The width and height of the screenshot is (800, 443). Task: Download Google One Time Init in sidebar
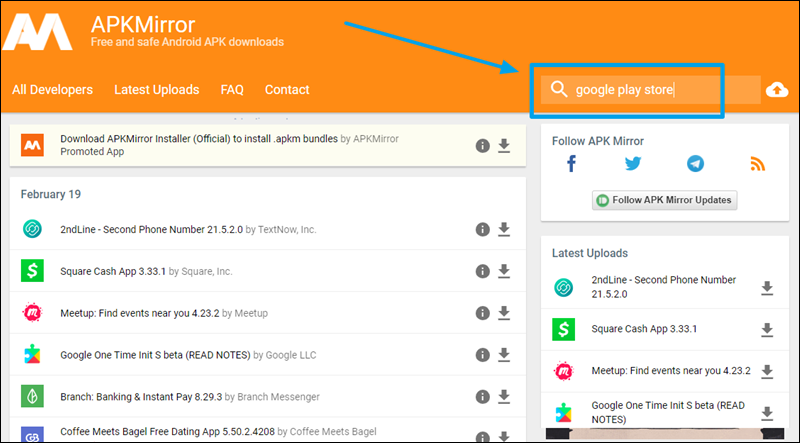click(x=767, y=413)
